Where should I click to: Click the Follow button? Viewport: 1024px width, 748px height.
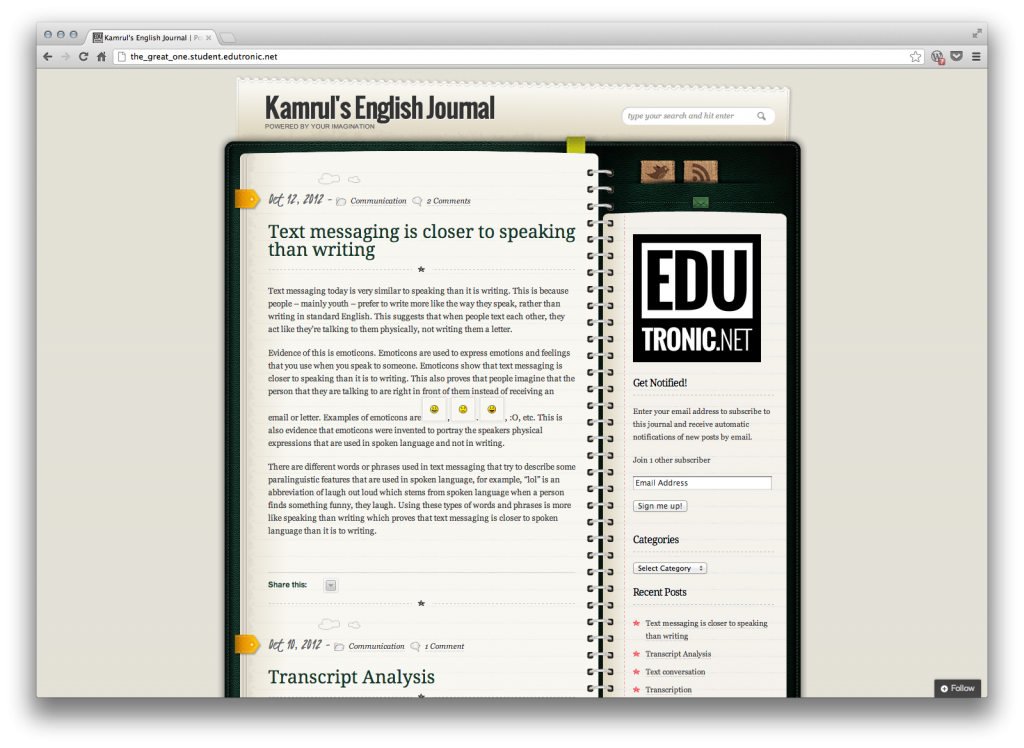[x=957, y=689]
